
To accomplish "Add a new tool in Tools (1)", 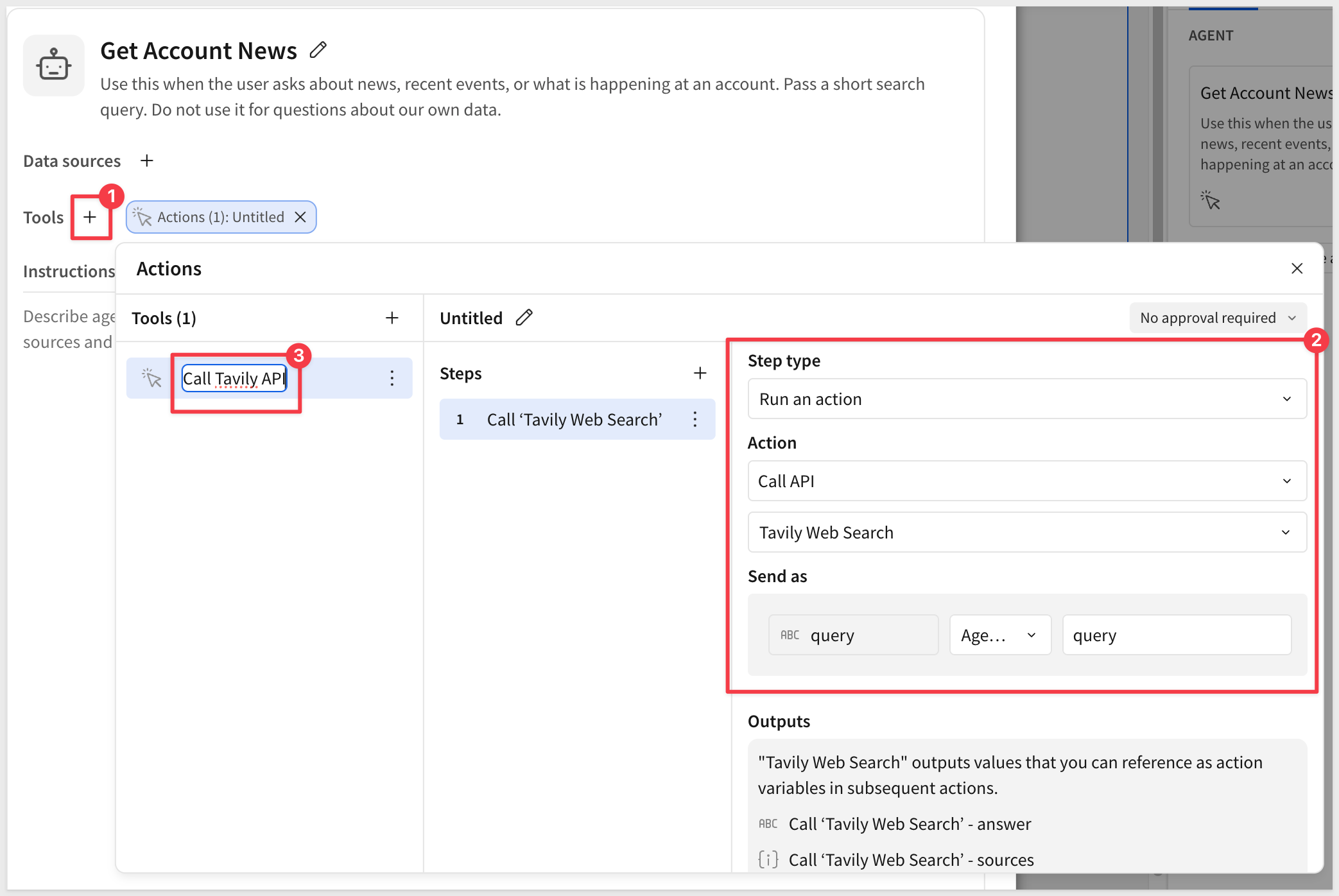I will click(392, 318).
